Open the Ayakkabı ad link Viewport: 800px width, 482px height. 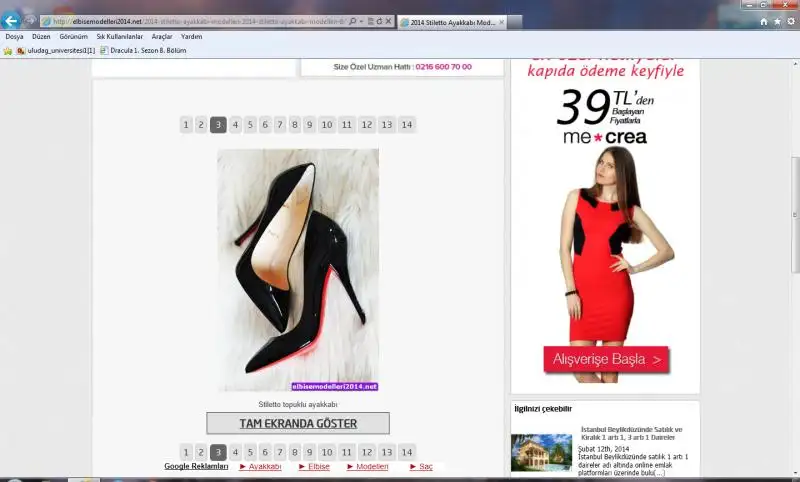261,466
